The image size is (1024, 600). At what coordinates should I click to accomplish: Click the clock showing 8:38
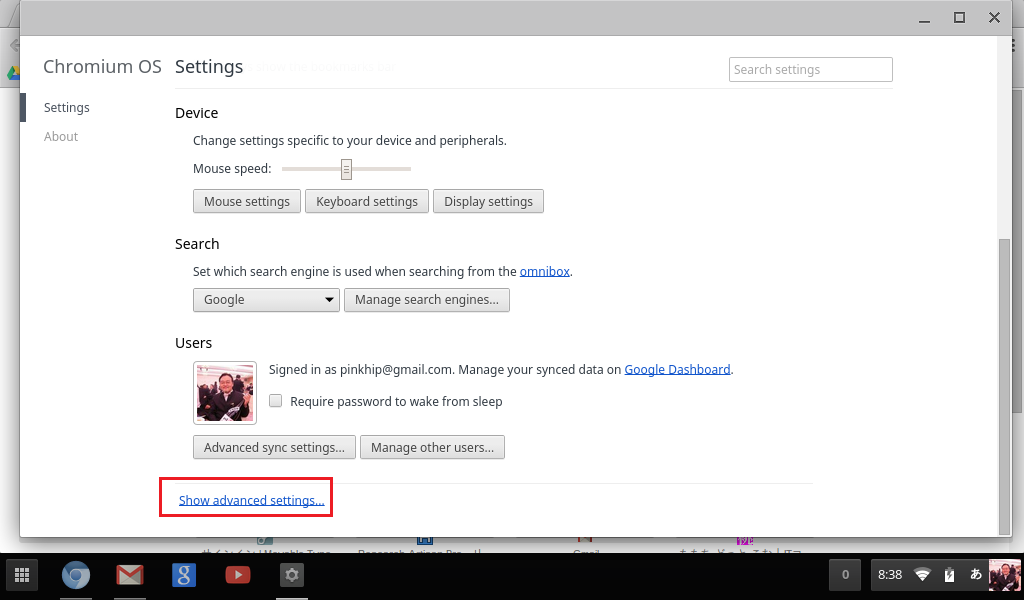pos(889,575)
